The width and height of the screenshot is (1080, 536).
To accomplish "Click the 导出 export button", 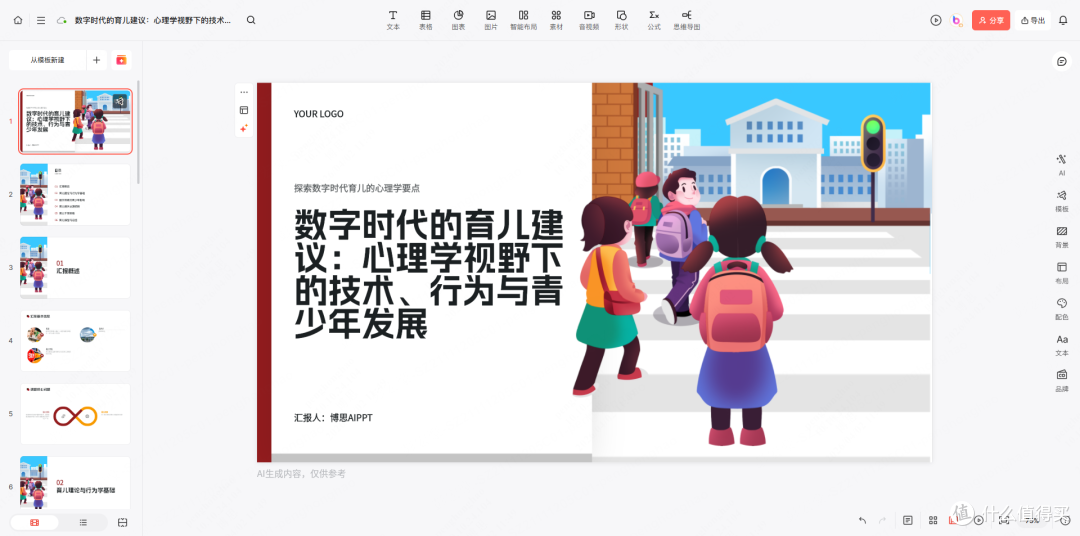I will (1032, 21).
